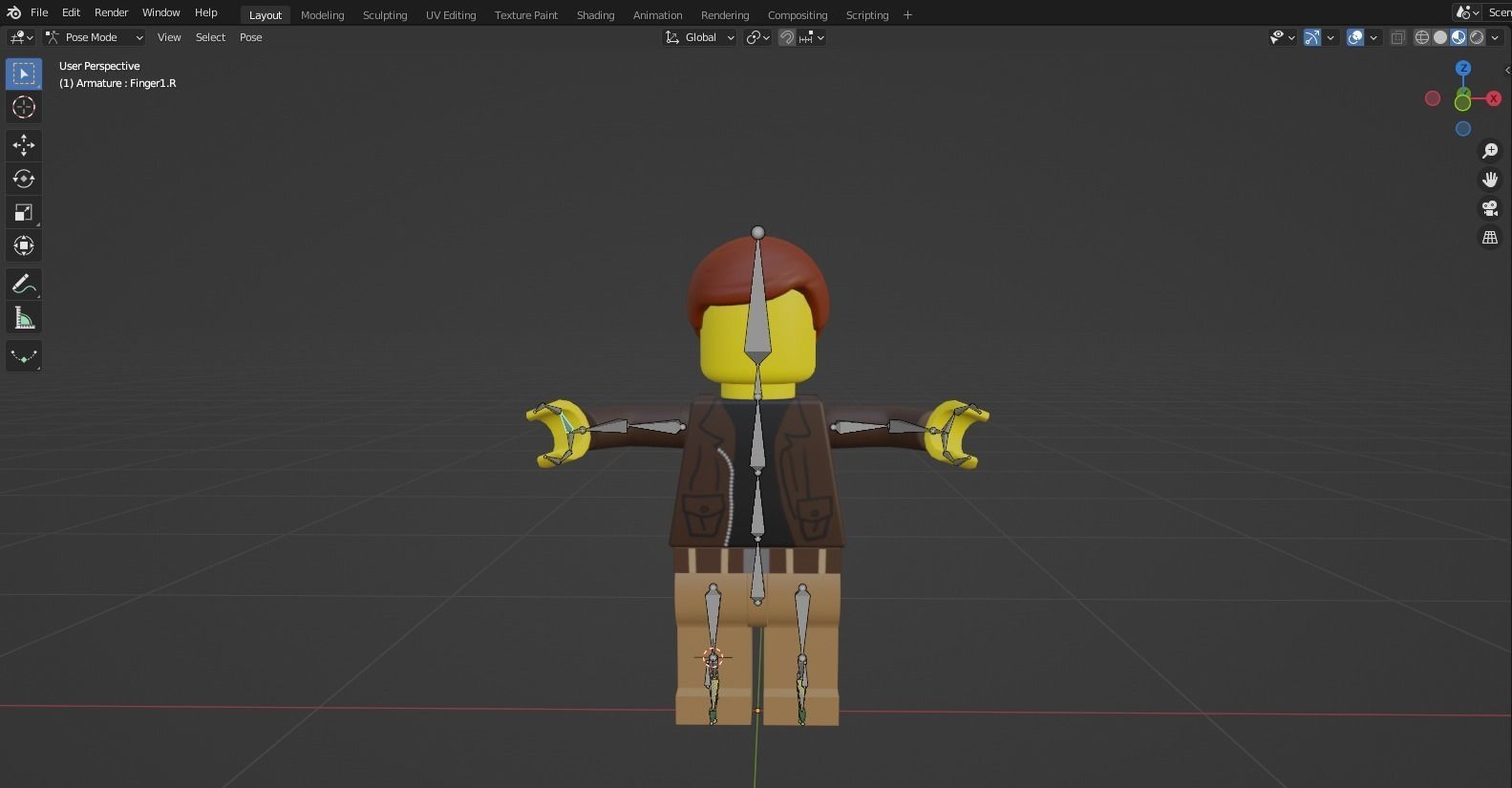Click the negative X axis gizmo circle
This screenshot has height=788, width=1512.
pyautogui.click(x=1433, y=98)
